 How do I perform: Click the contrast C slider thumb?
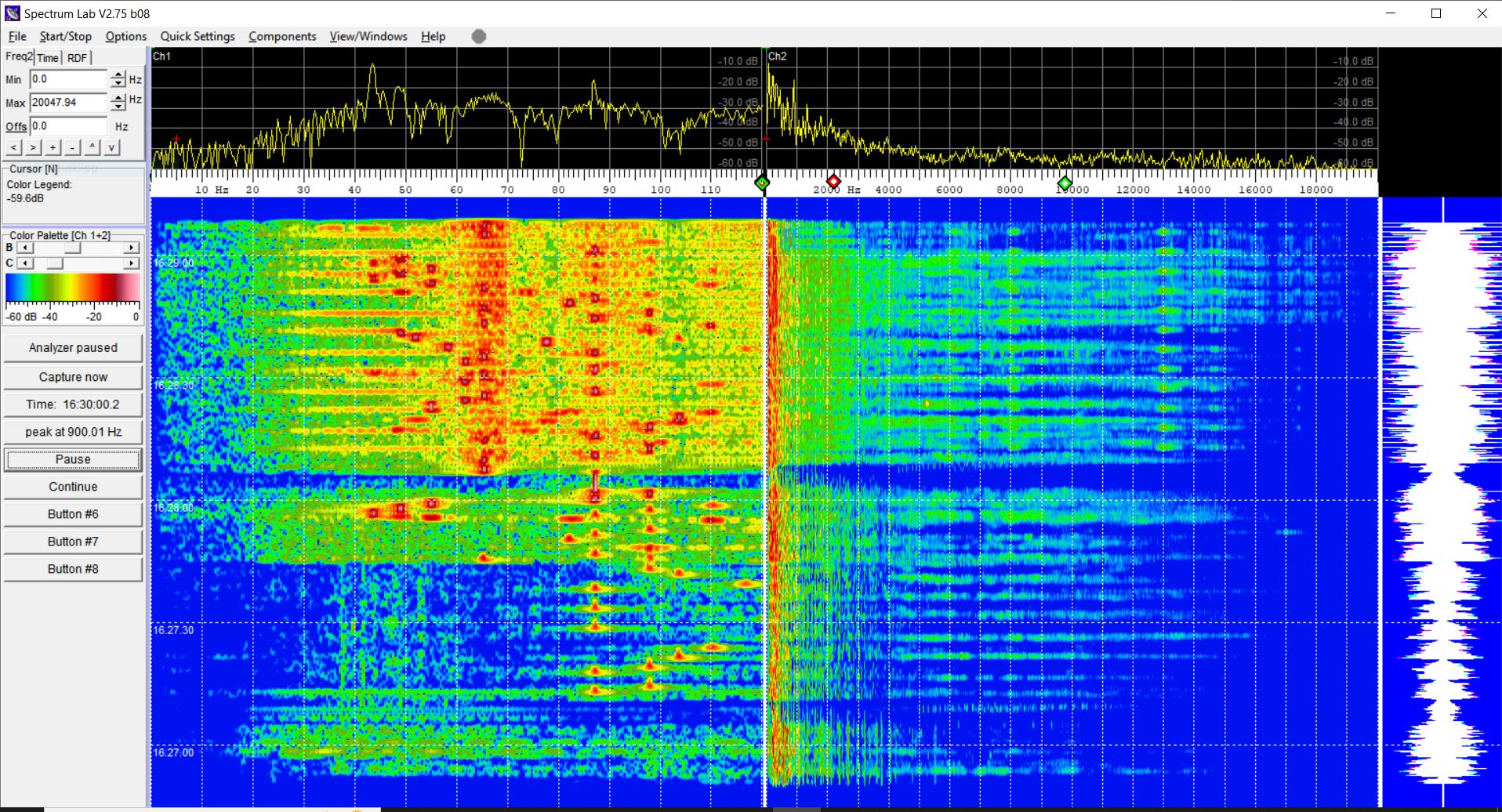click(54, 263)
